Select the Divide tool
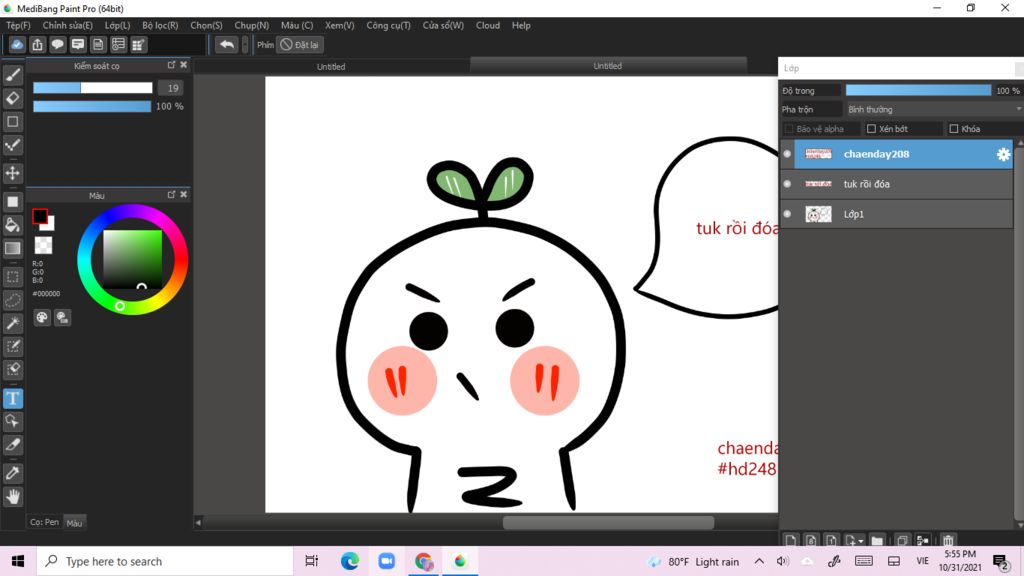The width and height of the screenshot is (1024, 576). click(x=12, y=445)
